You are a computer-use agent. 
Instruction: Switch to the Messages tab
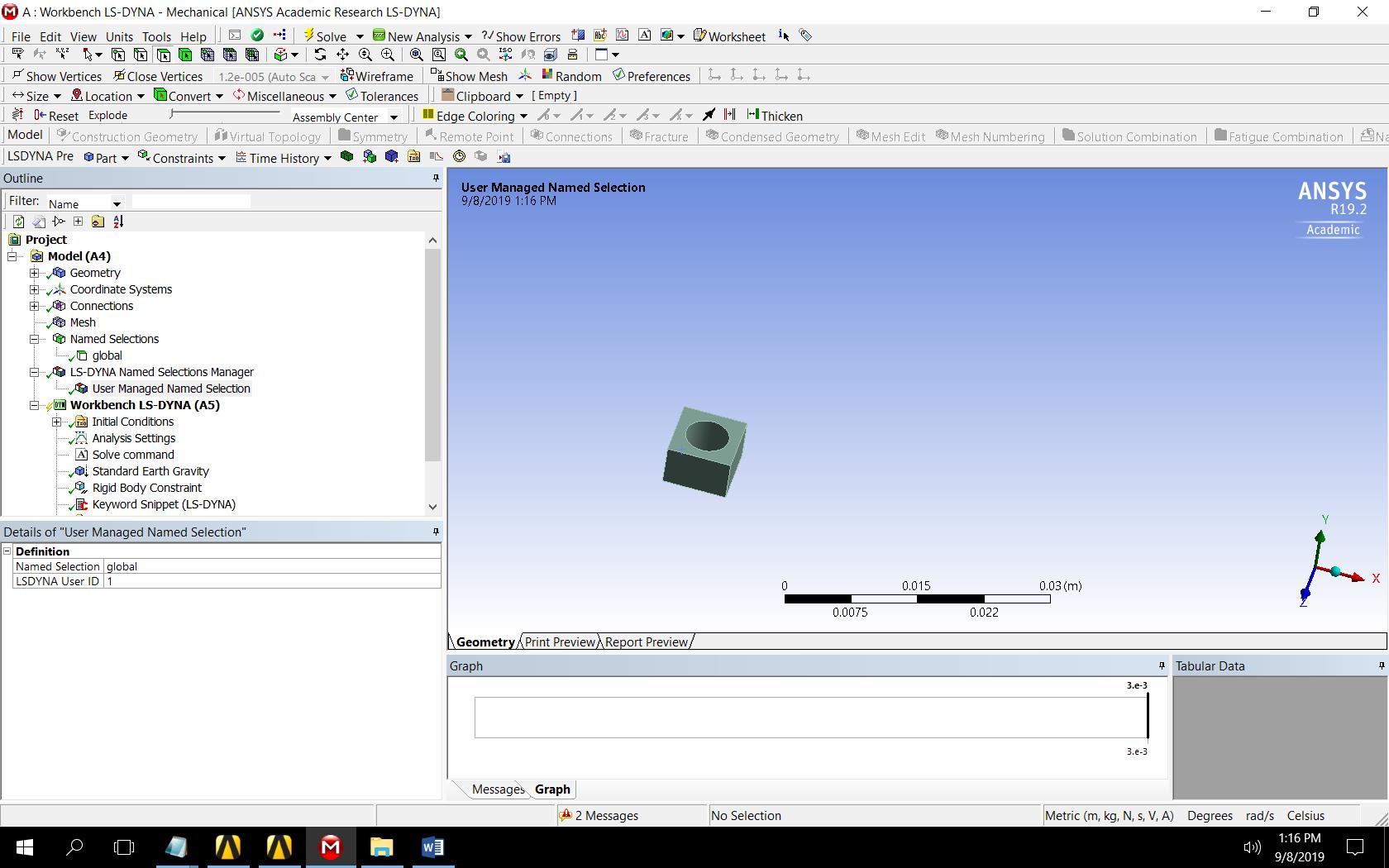(498, 789)
